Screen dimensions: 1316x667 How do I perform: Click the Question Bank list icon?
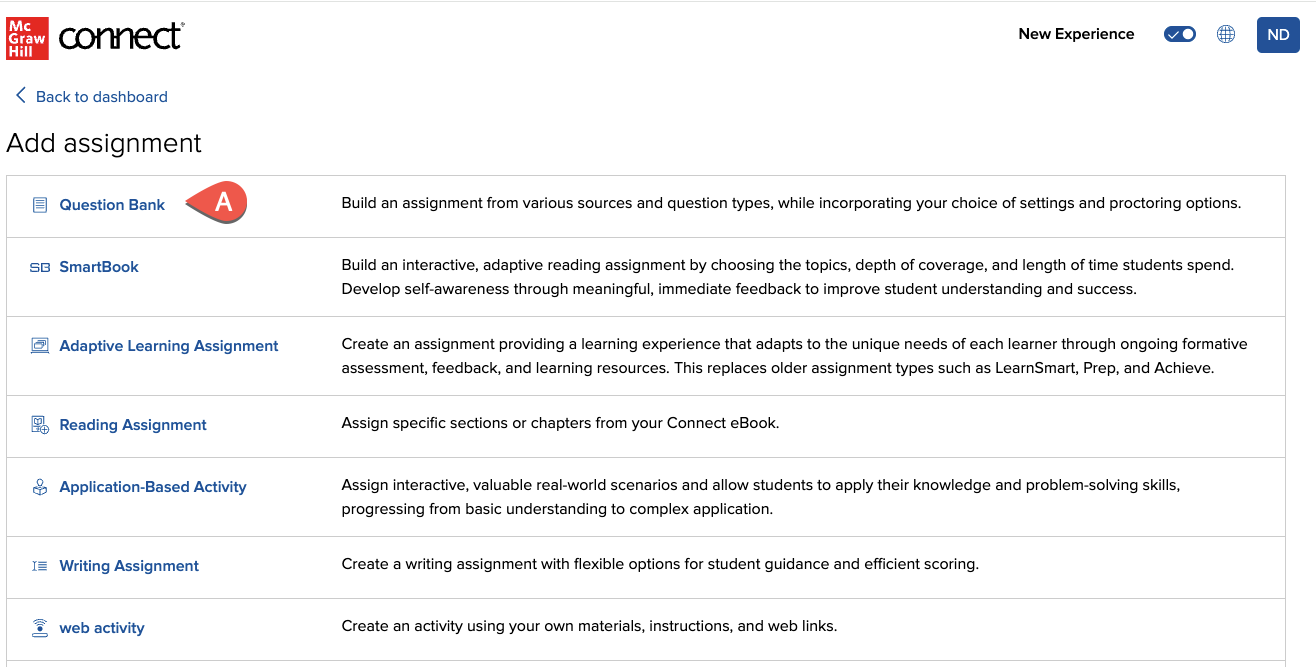(40, 205)
